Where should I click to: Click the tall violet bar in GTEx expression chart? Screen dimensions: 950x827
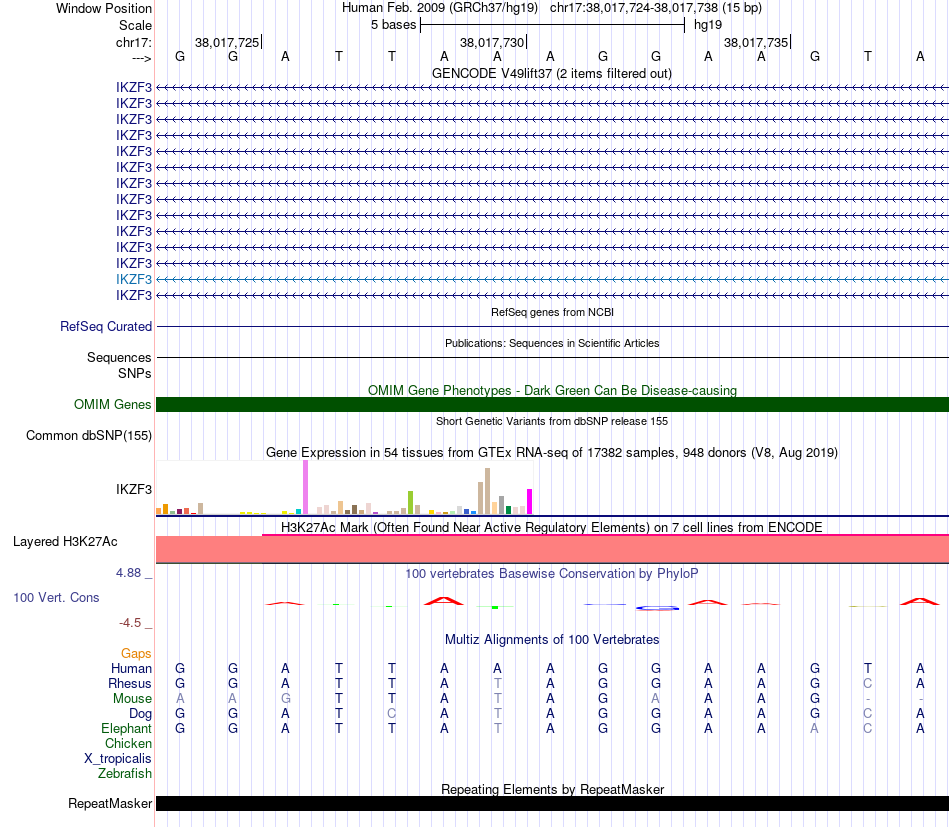pyautogui.click(x=305, y=487)
